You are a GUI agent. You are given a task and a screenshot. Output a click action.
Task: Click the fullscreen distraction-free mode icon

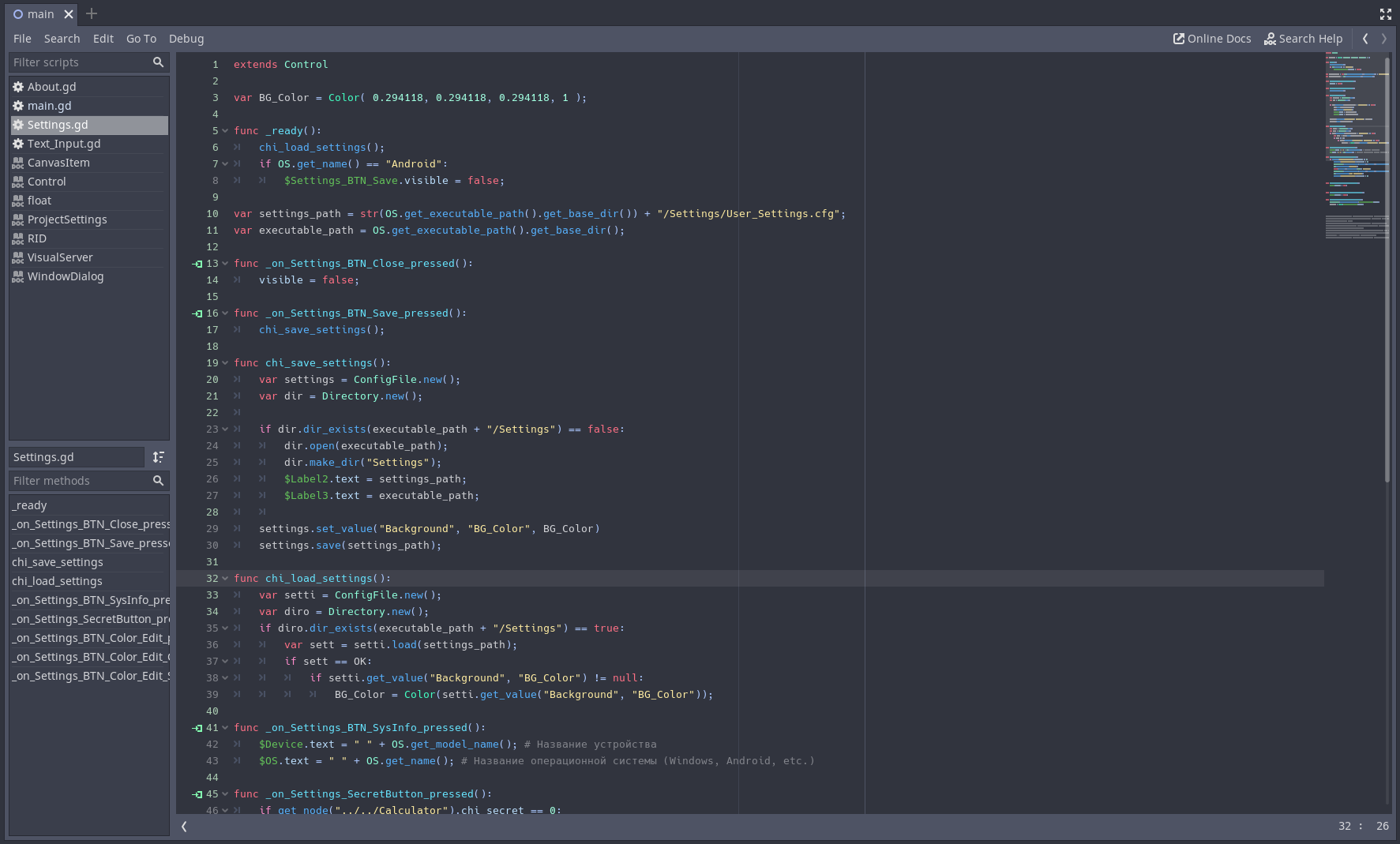tap(1385, 14)
